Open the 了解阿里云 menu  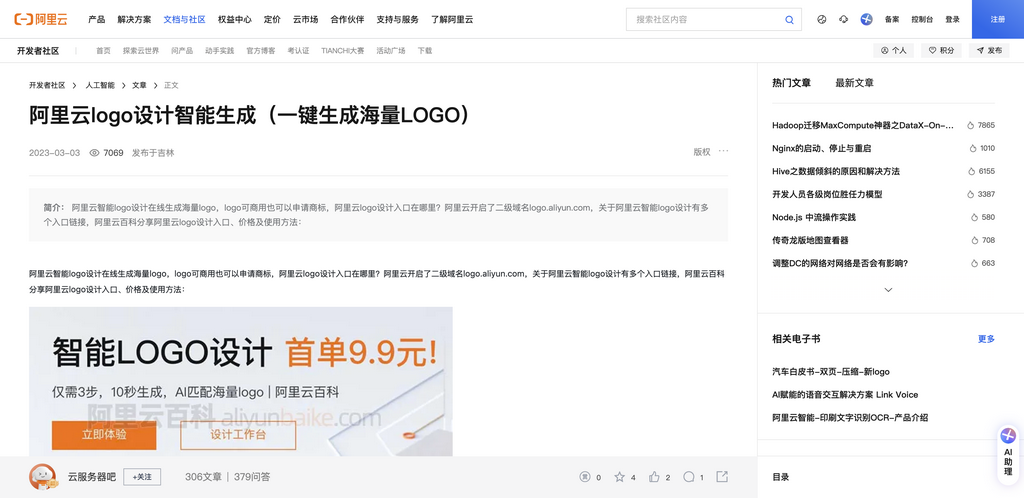pos(452,20)
